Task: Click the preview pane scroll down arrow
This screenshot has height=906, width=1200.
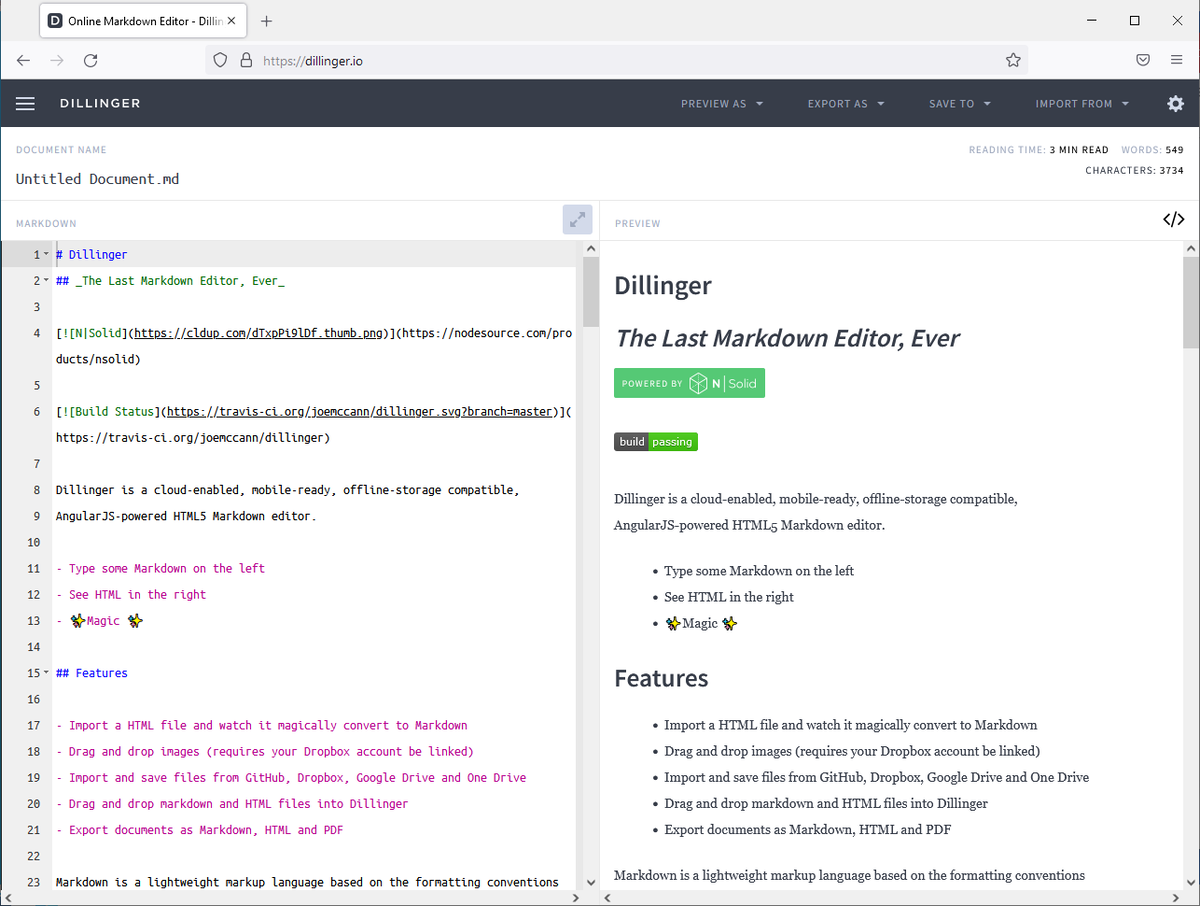Action: [1191, 883]
